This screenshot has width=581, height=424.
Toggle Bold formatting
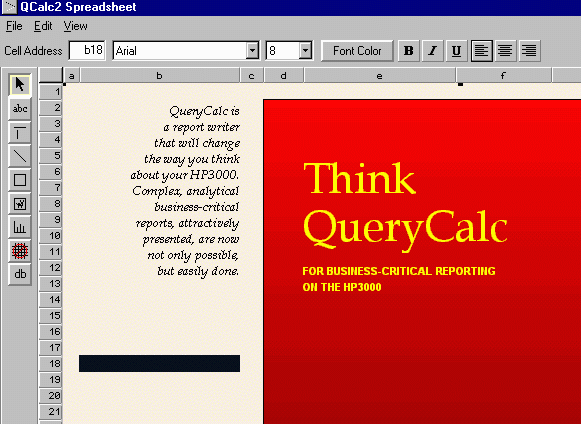[409, 51]
